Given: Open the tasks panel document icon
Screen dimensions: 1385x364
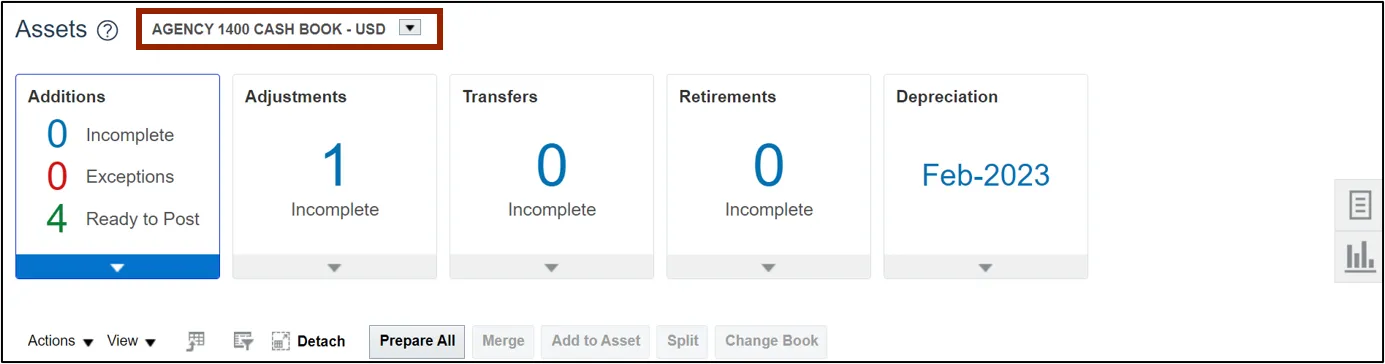Looking at the screenshot, I should [1360, 206].
